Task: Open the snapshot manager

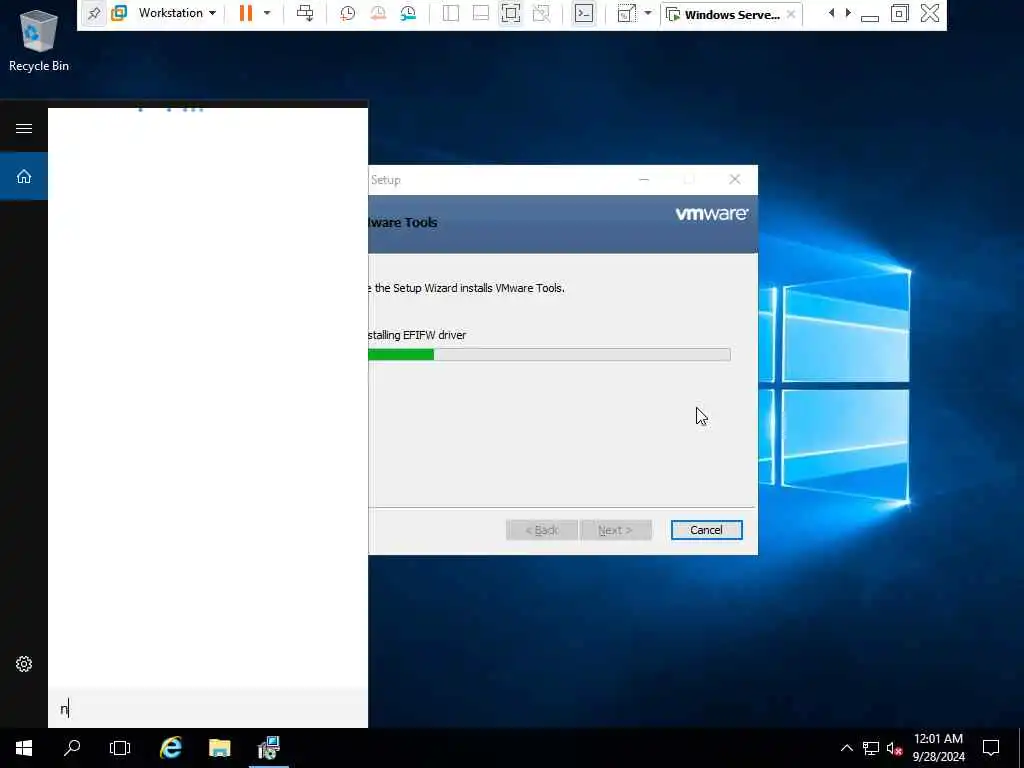Action: pos(408,13)
